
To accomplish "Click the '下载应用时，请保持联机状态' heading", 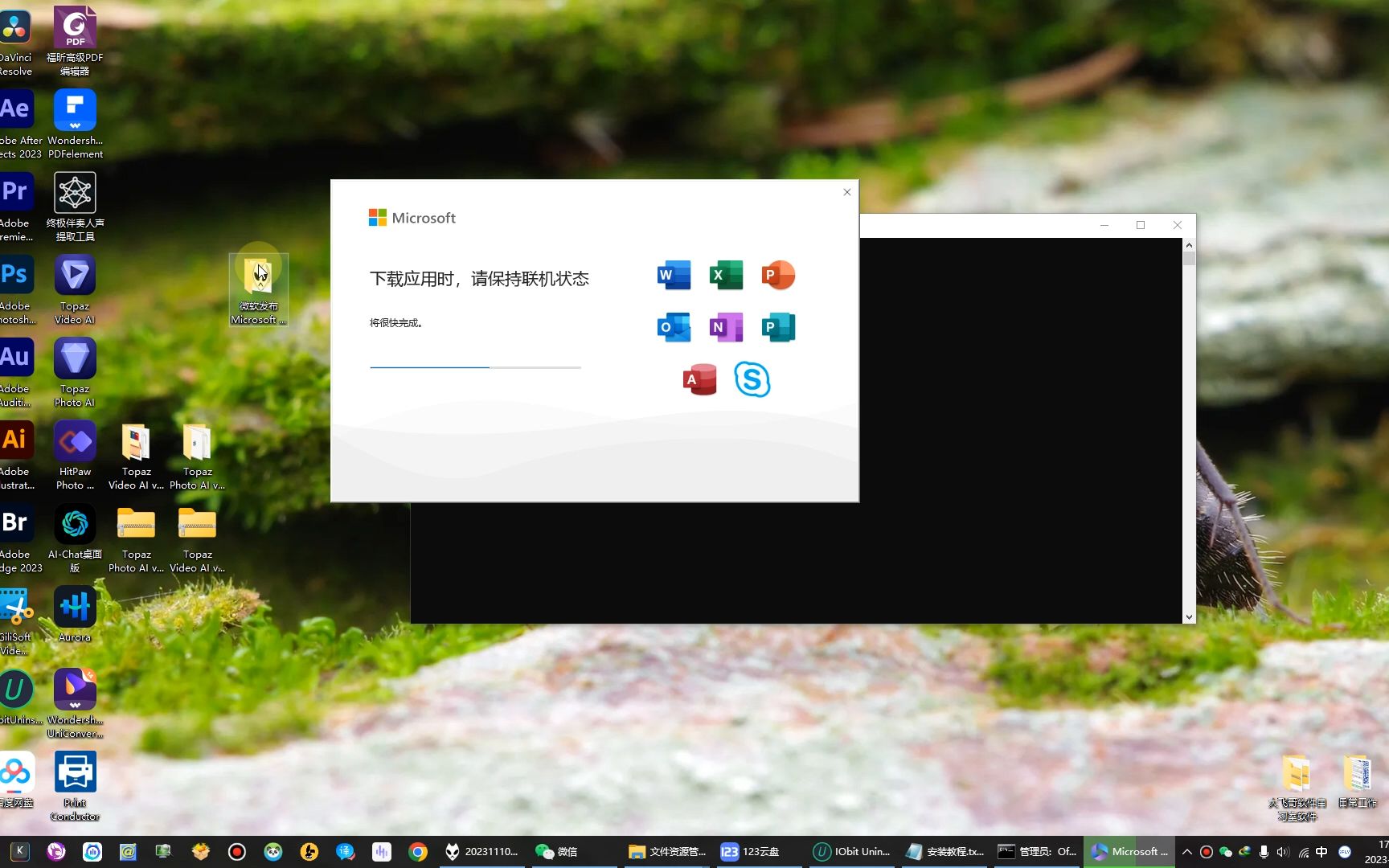I will (479, 279).
